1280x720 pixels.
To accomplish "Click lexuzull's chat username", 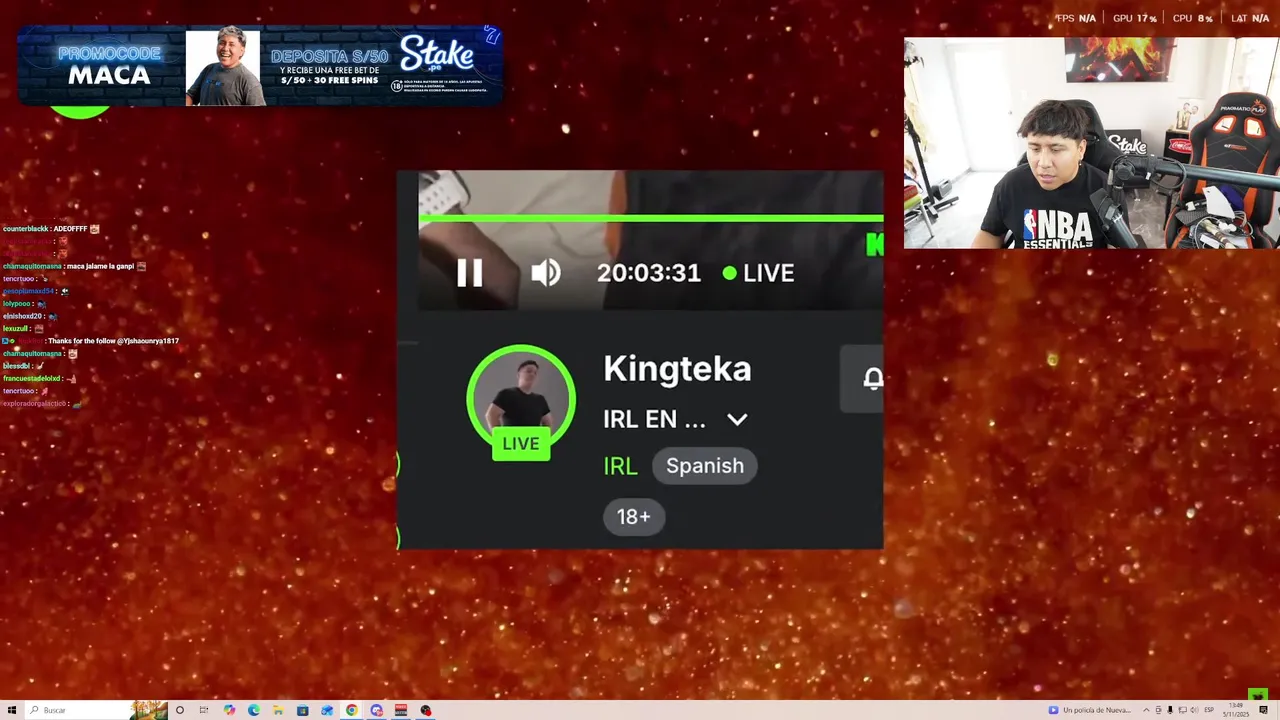I will [x=15, y=329].
